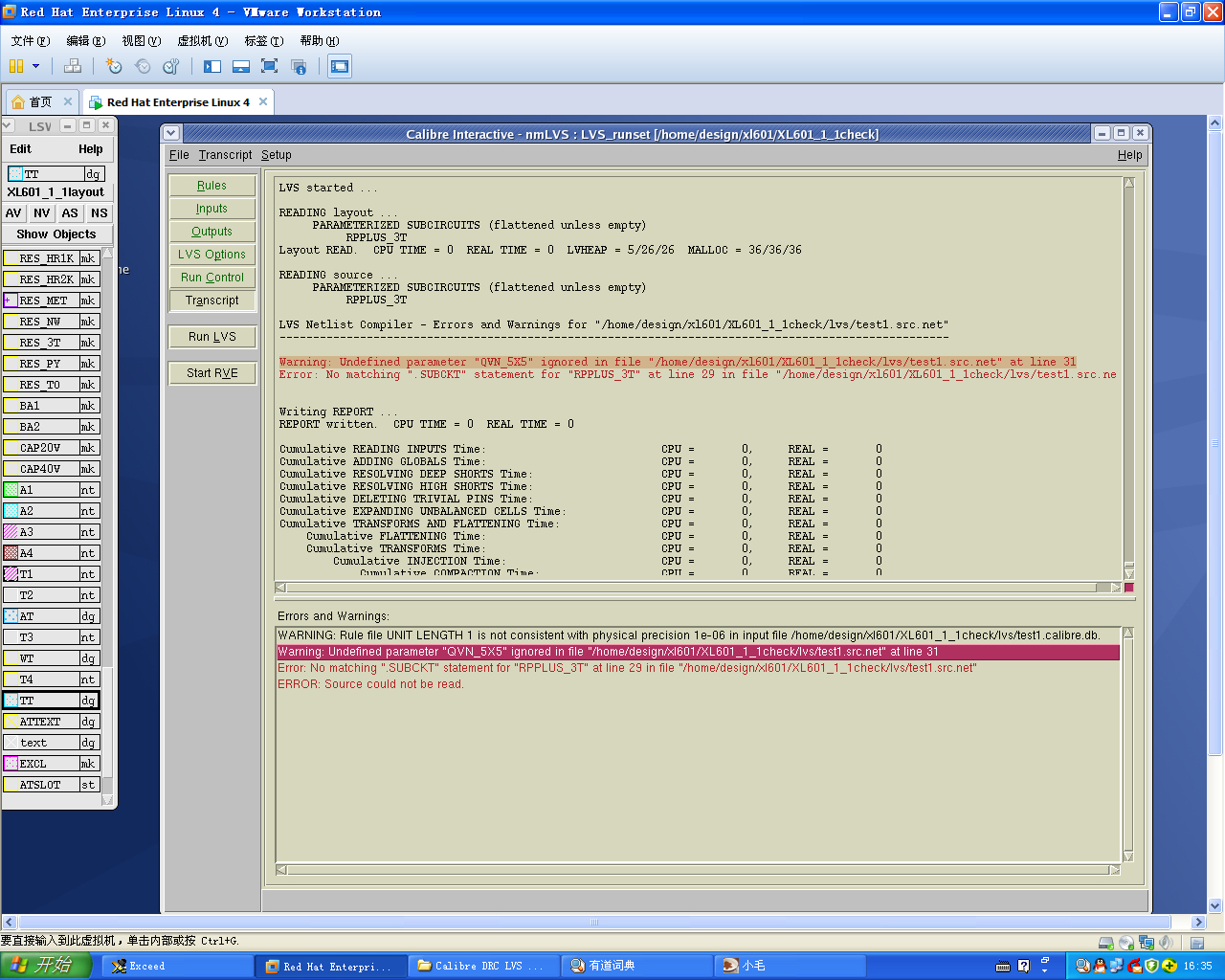Click the thumbnail bar view icon
The image size is (1225, 980).
(x=241, y=66)
